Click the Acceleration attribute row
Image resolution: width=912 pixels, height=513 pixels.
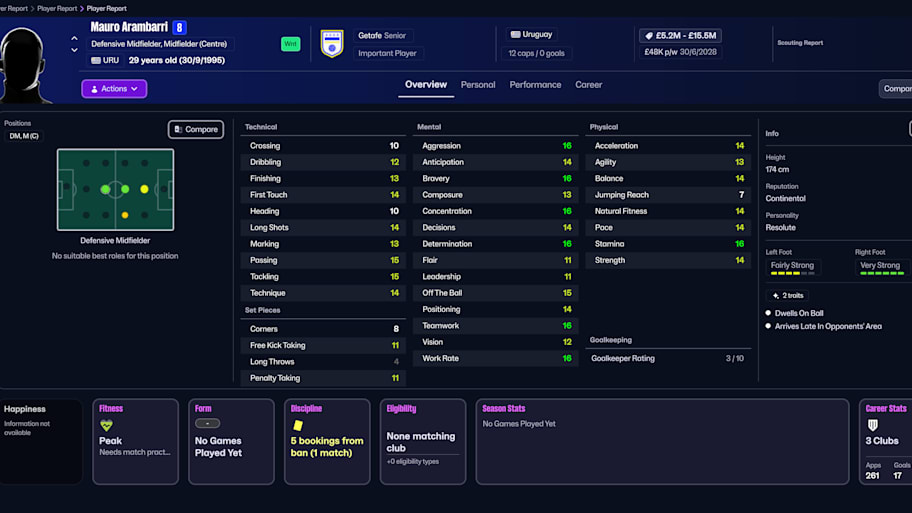point(668,146)
